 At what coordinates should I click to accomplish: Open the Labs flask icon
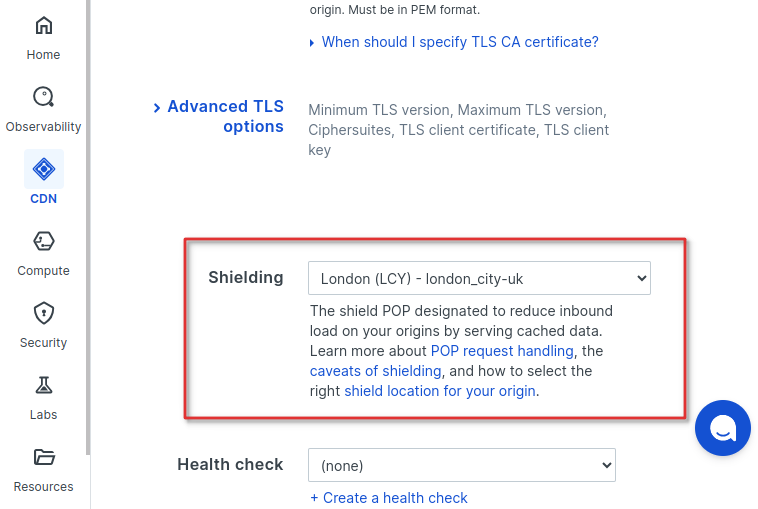pyautogui.click(x=44, y=385)
